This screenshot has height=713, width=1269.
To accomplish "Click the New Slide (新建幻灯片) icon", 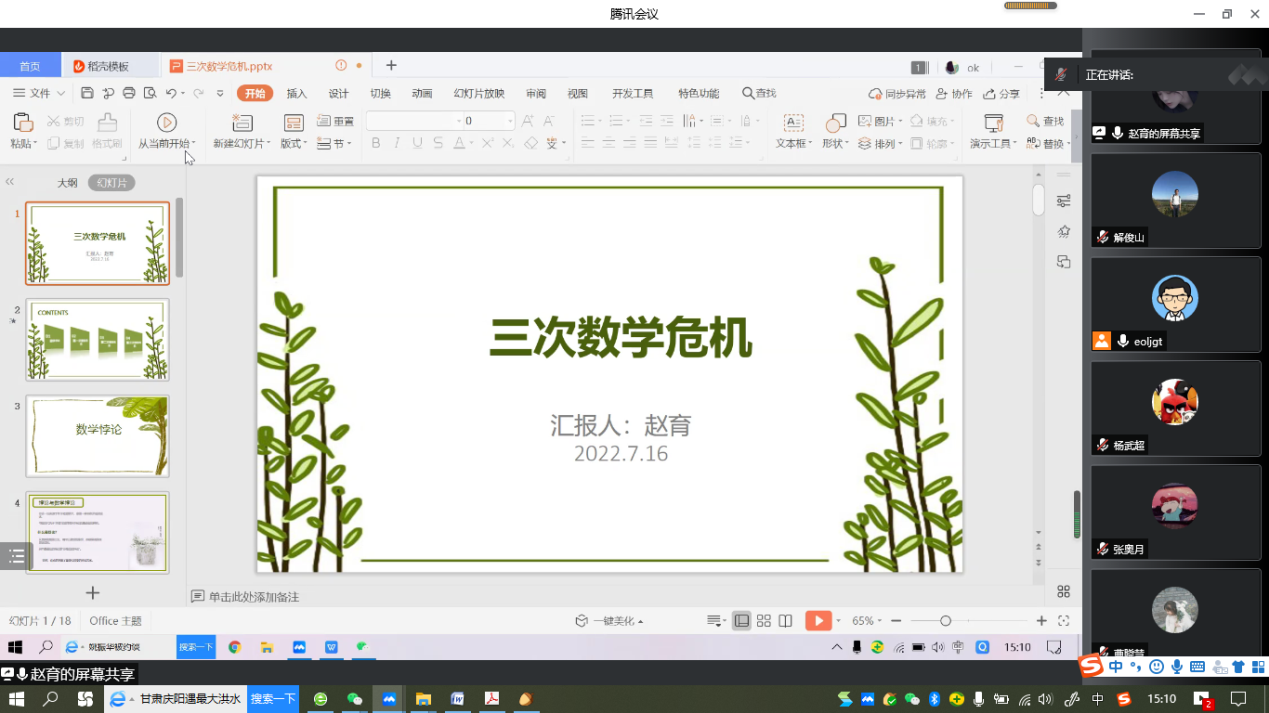I will [242, 122].
